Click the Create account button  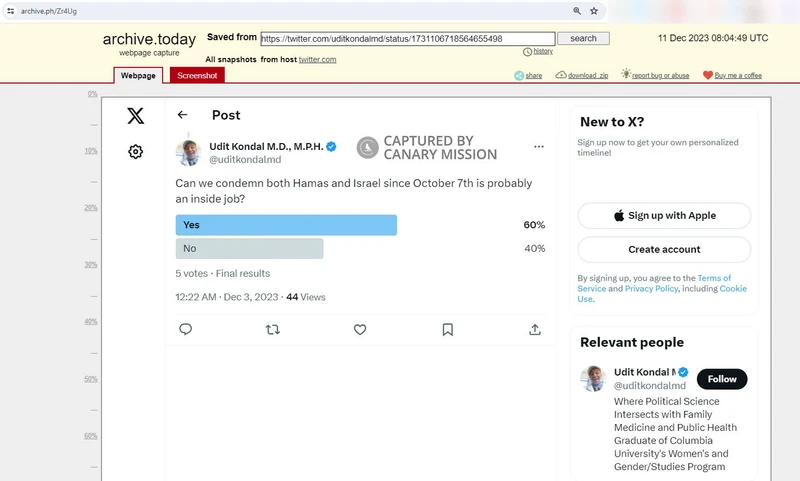click(664, 249)
